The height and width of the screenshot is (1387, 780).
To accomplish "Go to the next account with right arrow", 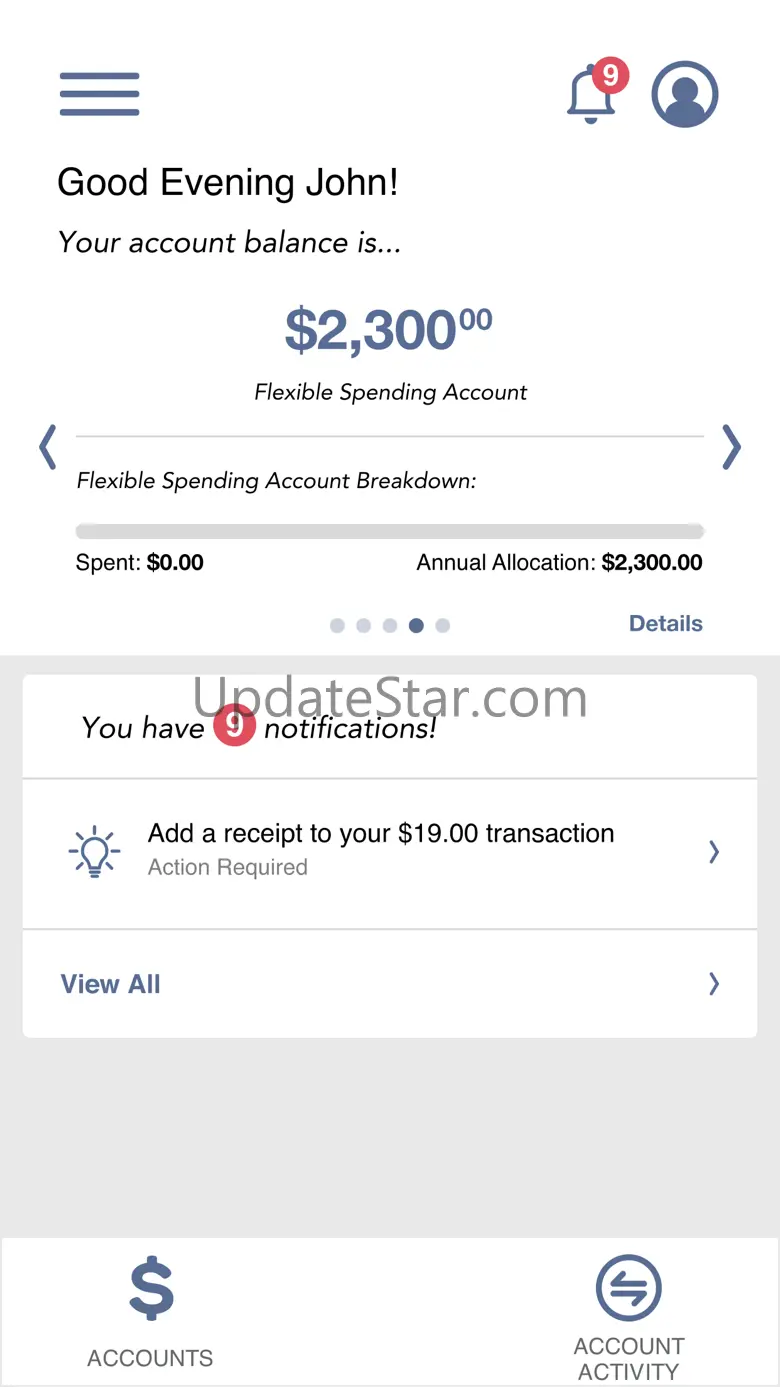I will click(x=732, y=447).
